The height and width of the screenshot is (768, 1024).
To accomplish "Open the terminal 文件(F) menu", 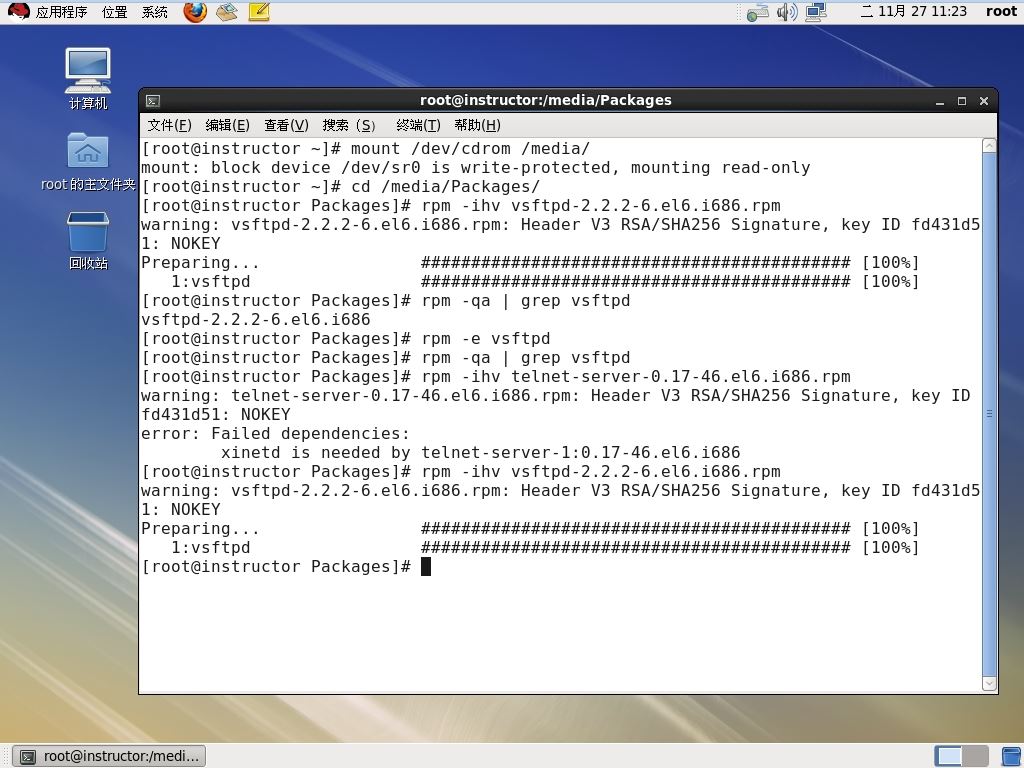I will pos(169,125).
